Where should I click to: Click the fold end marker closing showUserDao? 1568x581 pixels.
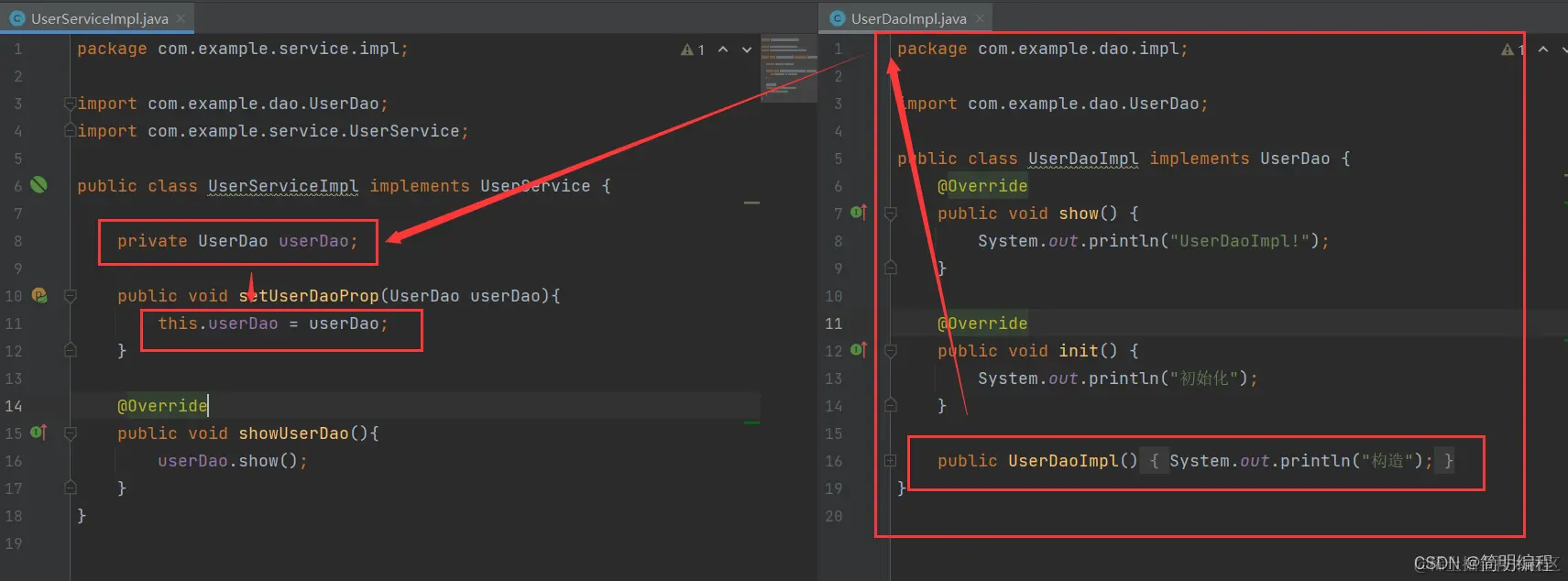pyautogui.click(x=70, y=488)
